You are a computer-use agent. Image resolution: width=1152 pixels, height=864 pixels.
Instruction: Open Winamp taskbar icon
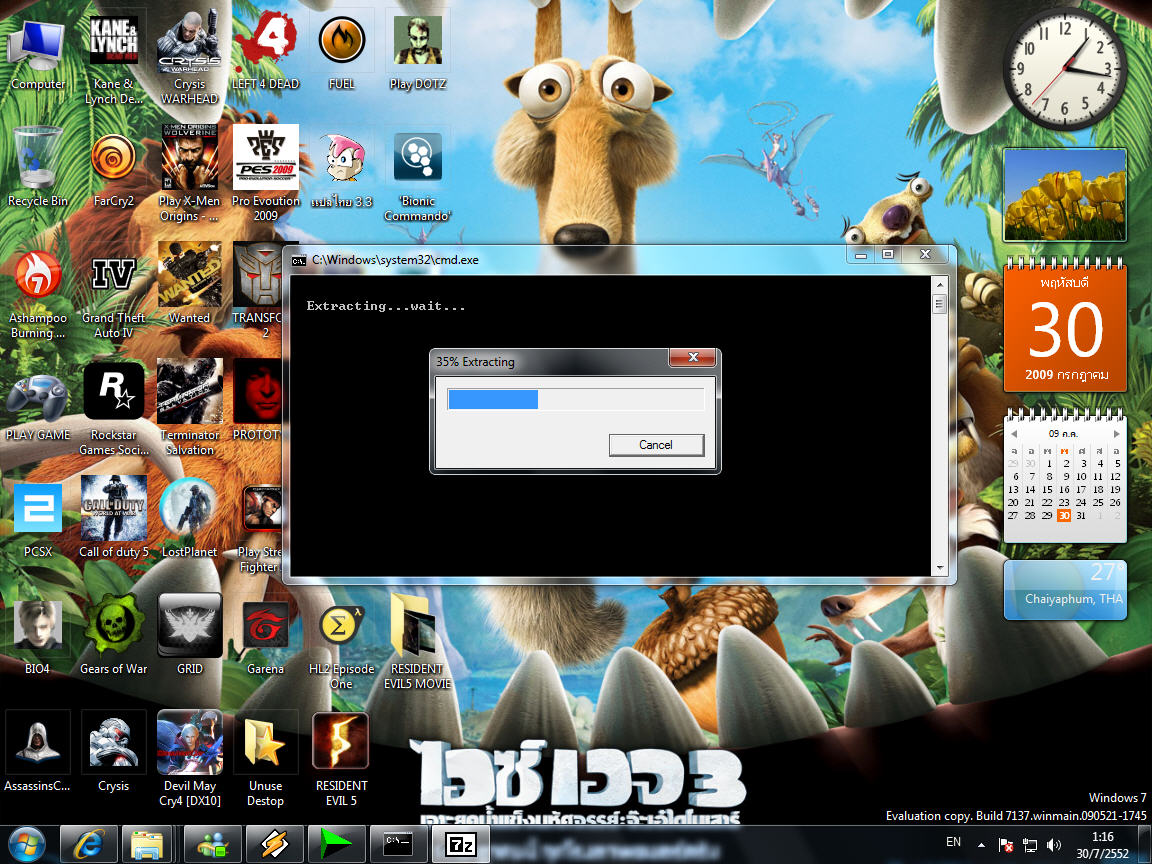pyautogui.click(x=274, y=844)
